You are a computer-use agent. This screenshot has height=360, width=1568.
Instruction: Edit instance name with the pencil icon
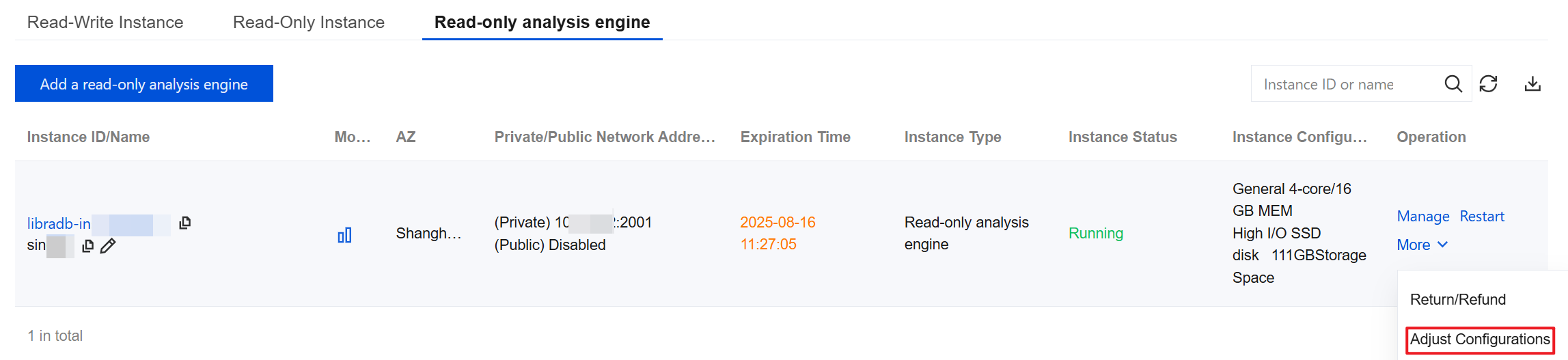point(108,246)
